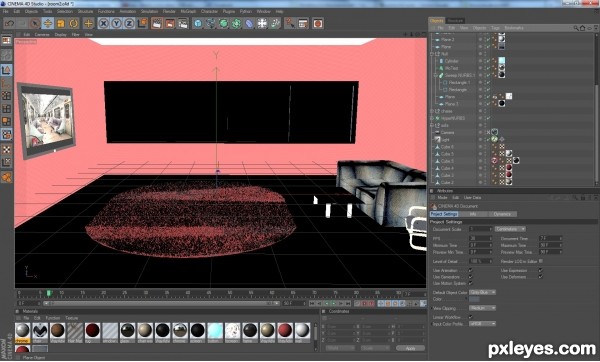Open the MoGraph menu

188,11
